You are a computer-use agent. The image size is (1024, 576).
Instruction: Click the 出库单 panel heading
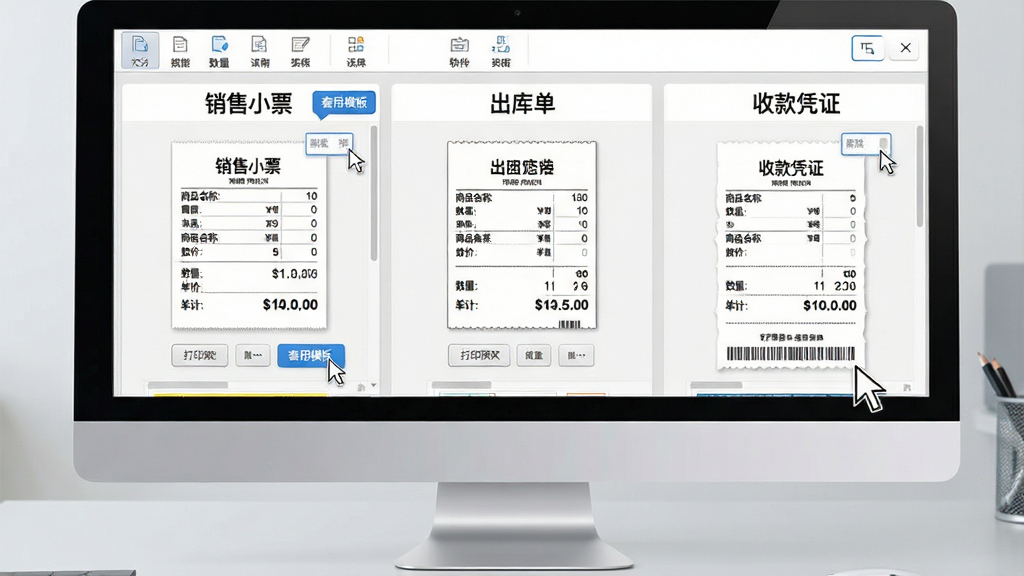coord(522,103)
